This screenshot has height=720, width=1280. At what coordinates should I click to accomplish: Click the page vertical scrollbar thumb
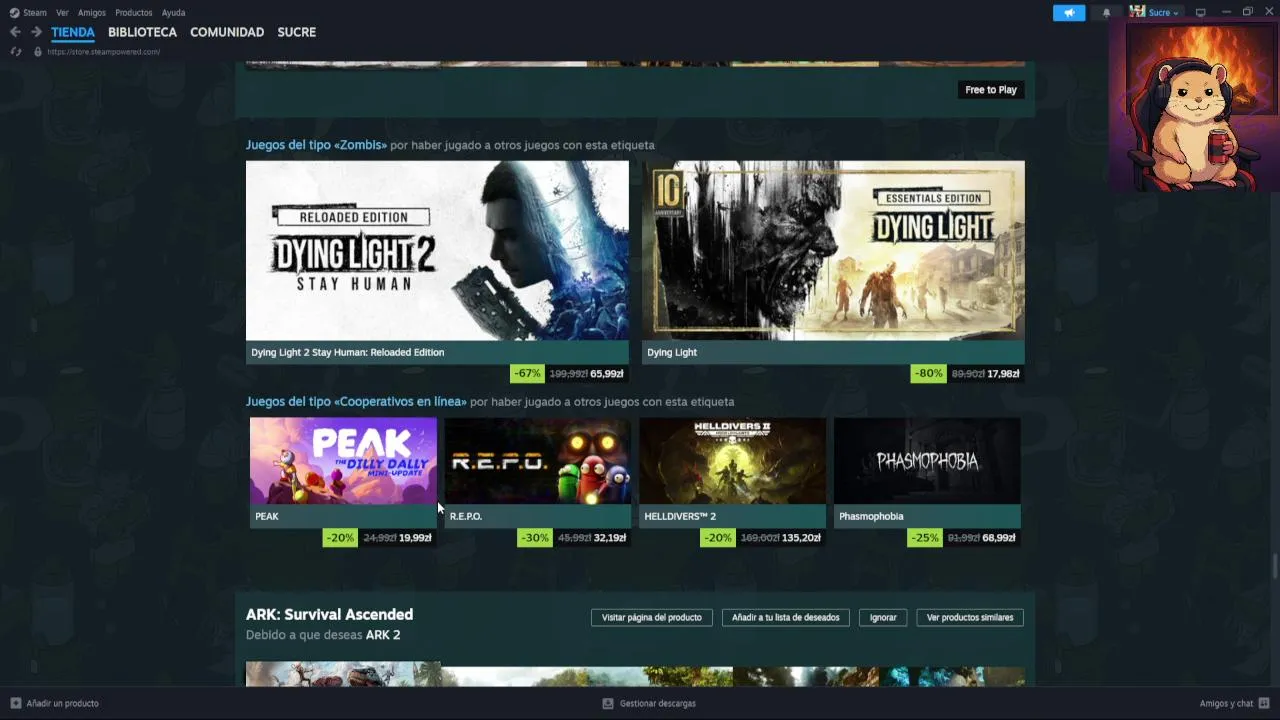1274,567
